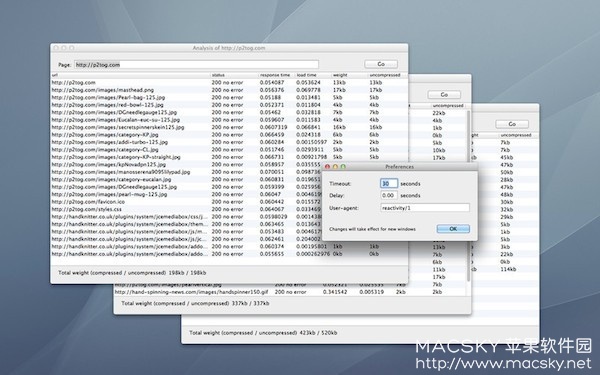Screen dimensions: 600x375
Task: Select the manosserena9095lilypad.jpg row
Action: 186,172
